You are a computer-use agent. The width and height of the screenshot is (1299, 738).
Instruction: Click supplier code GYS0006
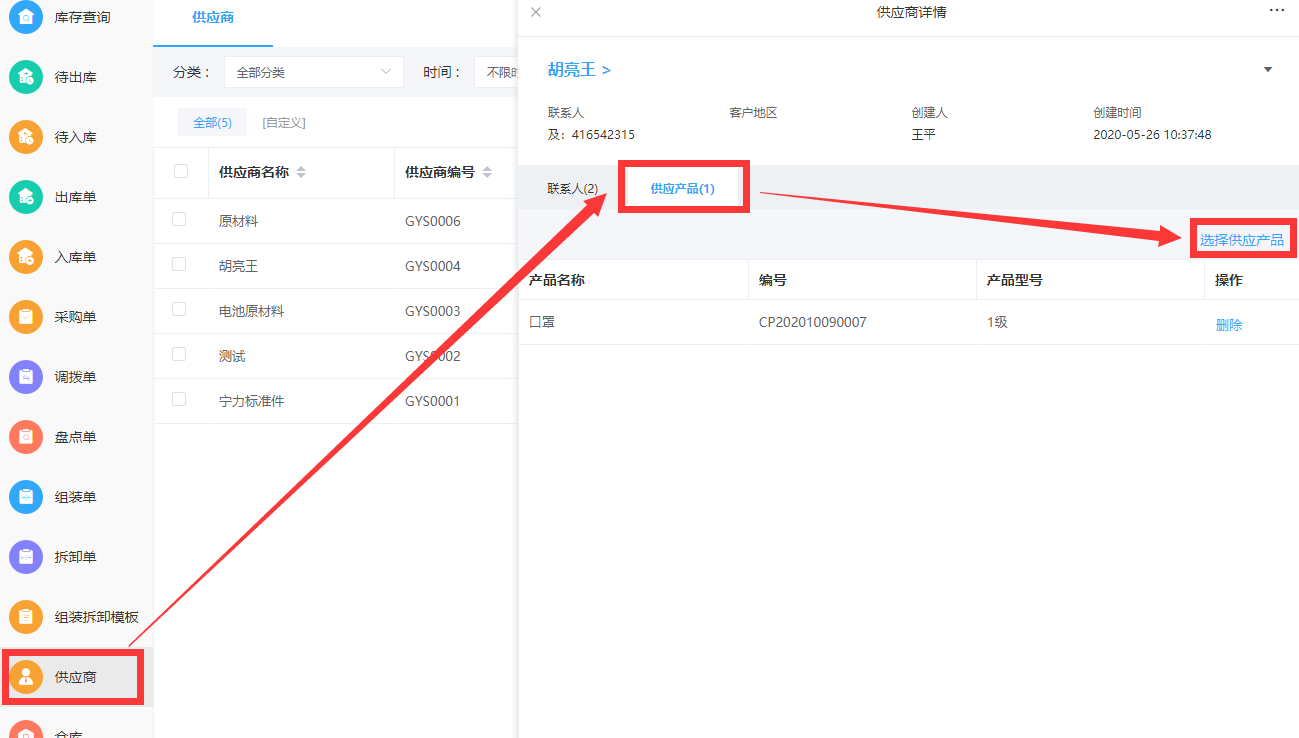tap(433, 221)
